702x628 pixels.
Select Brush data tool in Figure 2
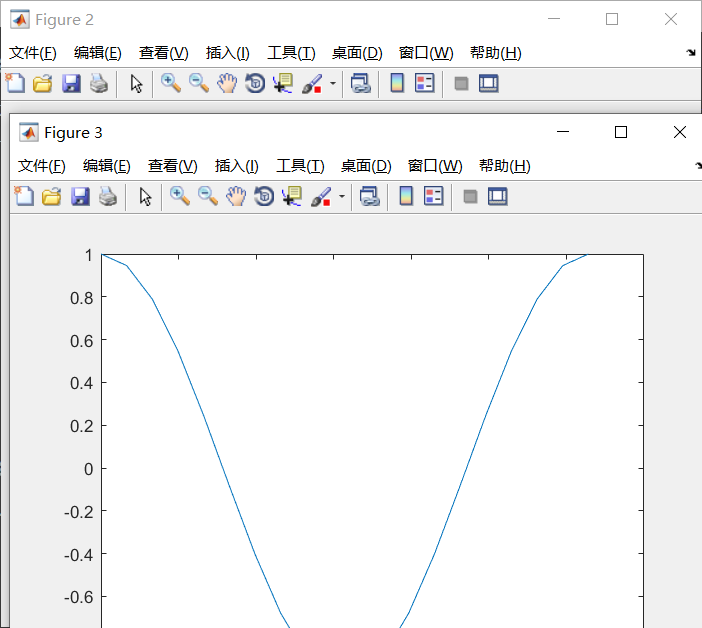tap(312, 84)
